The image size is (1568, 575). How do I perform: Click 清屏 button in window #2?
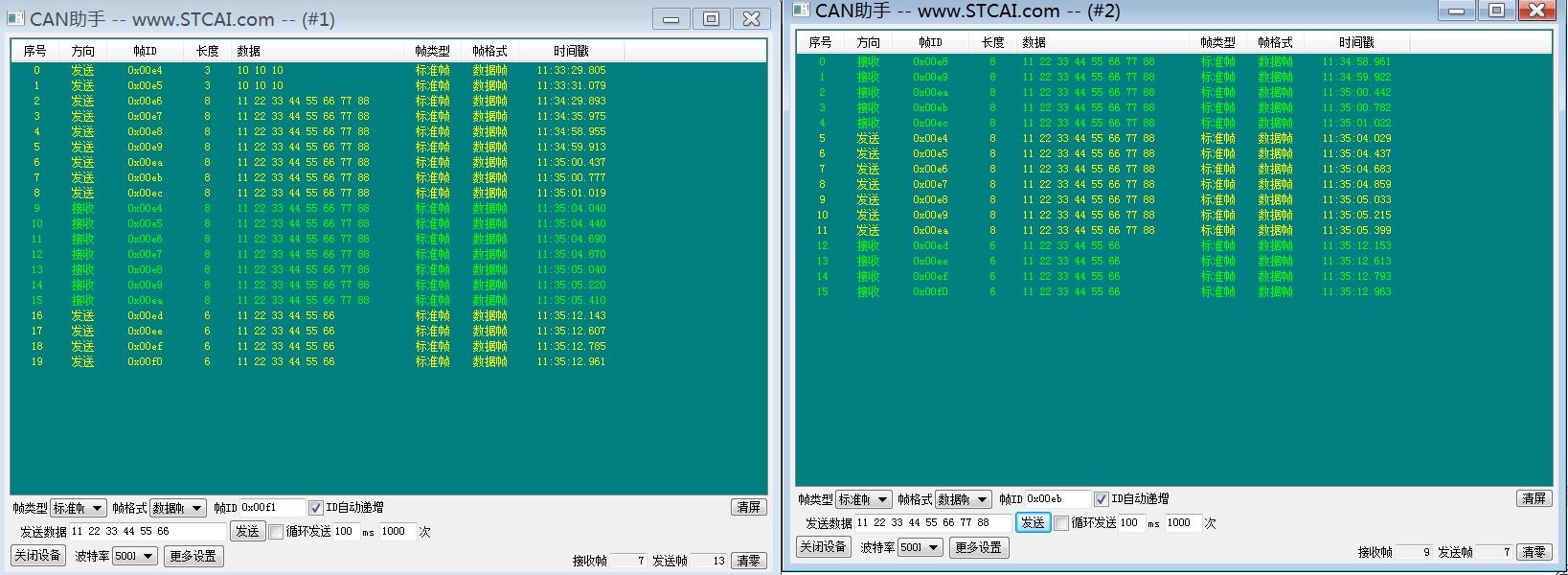pos(1534,498)
